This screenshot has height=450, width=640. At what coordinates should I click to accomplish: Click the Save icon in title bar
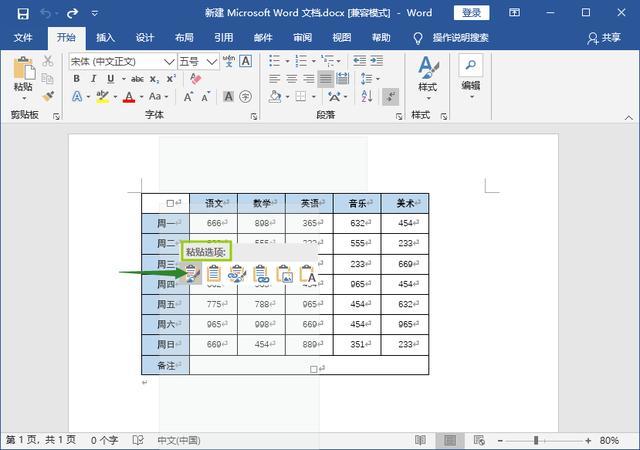(23, 13)
